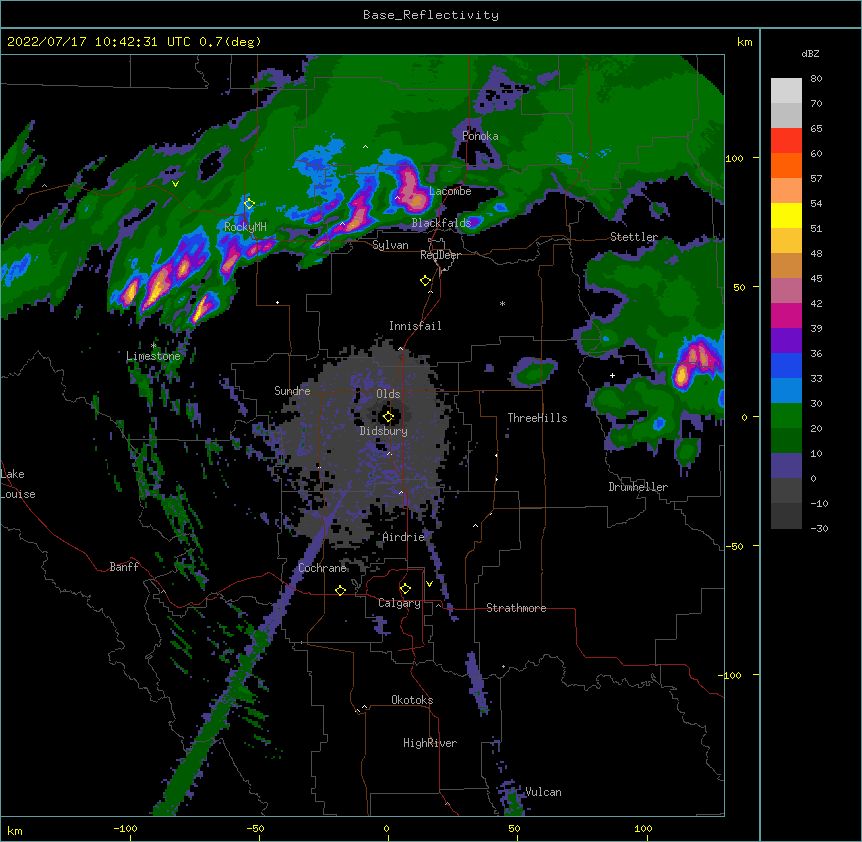Pick the magenta 39-42 dBZ legend swatch
Screen dimensions: 862x842
(786, 316)
